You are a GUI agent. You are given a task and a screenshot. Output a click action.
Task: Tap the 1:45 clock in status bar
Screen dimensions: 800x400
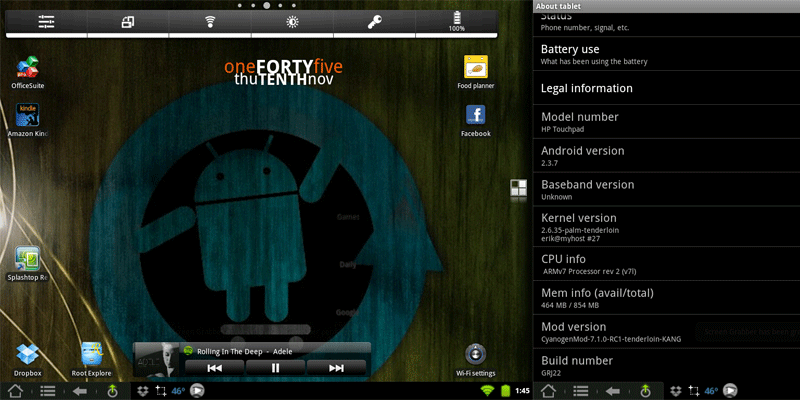click(x=522, y=391)
